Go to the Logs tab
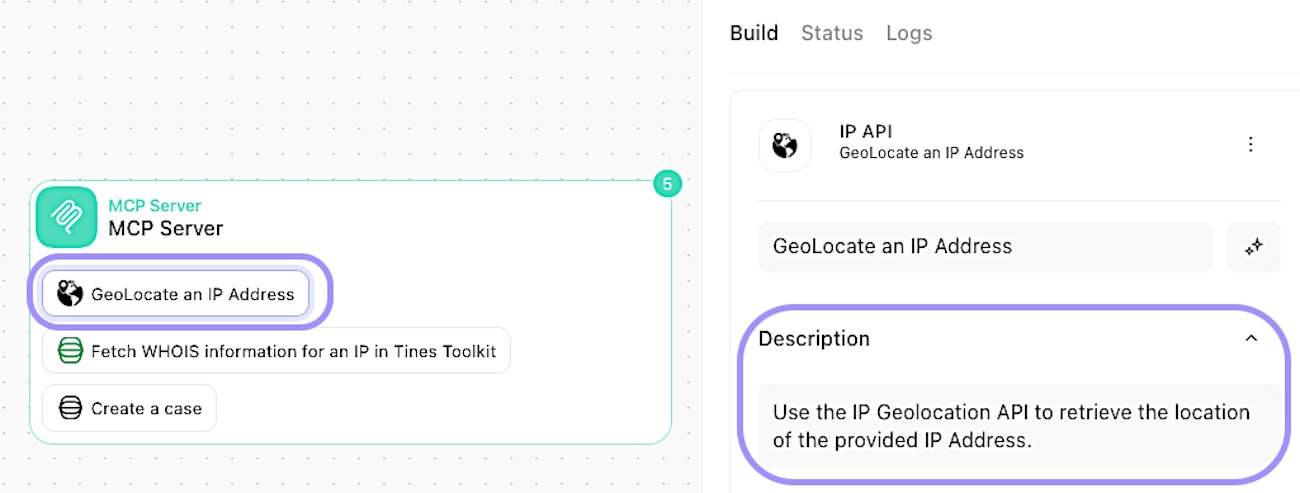 click(x=909, y=33)
